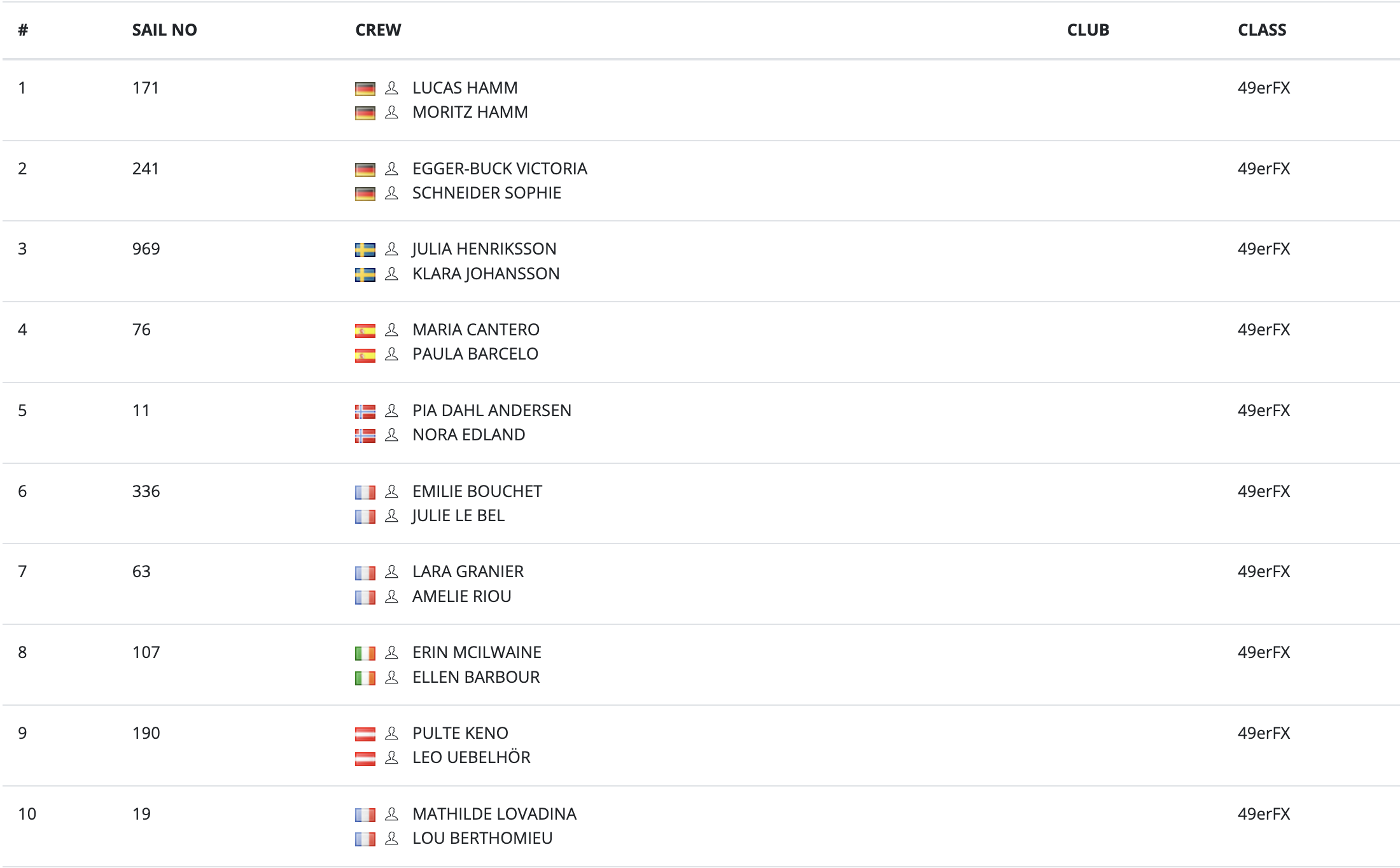Click the rank number column header
Screen dimensions: 1400x868
click(x=23, y=30)
